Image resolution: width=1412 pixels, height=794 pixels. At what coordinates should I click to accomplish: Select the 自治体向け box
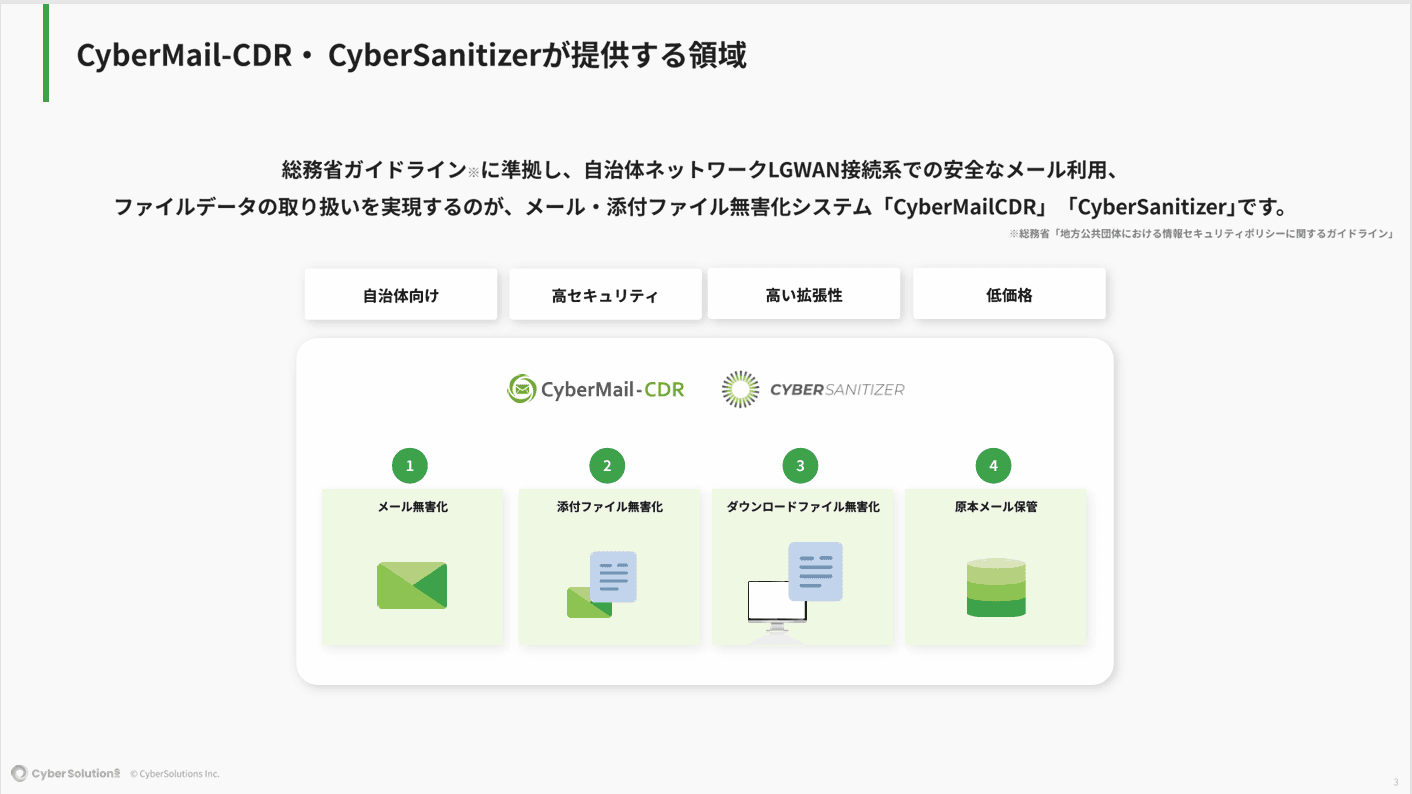click(401, 295)
